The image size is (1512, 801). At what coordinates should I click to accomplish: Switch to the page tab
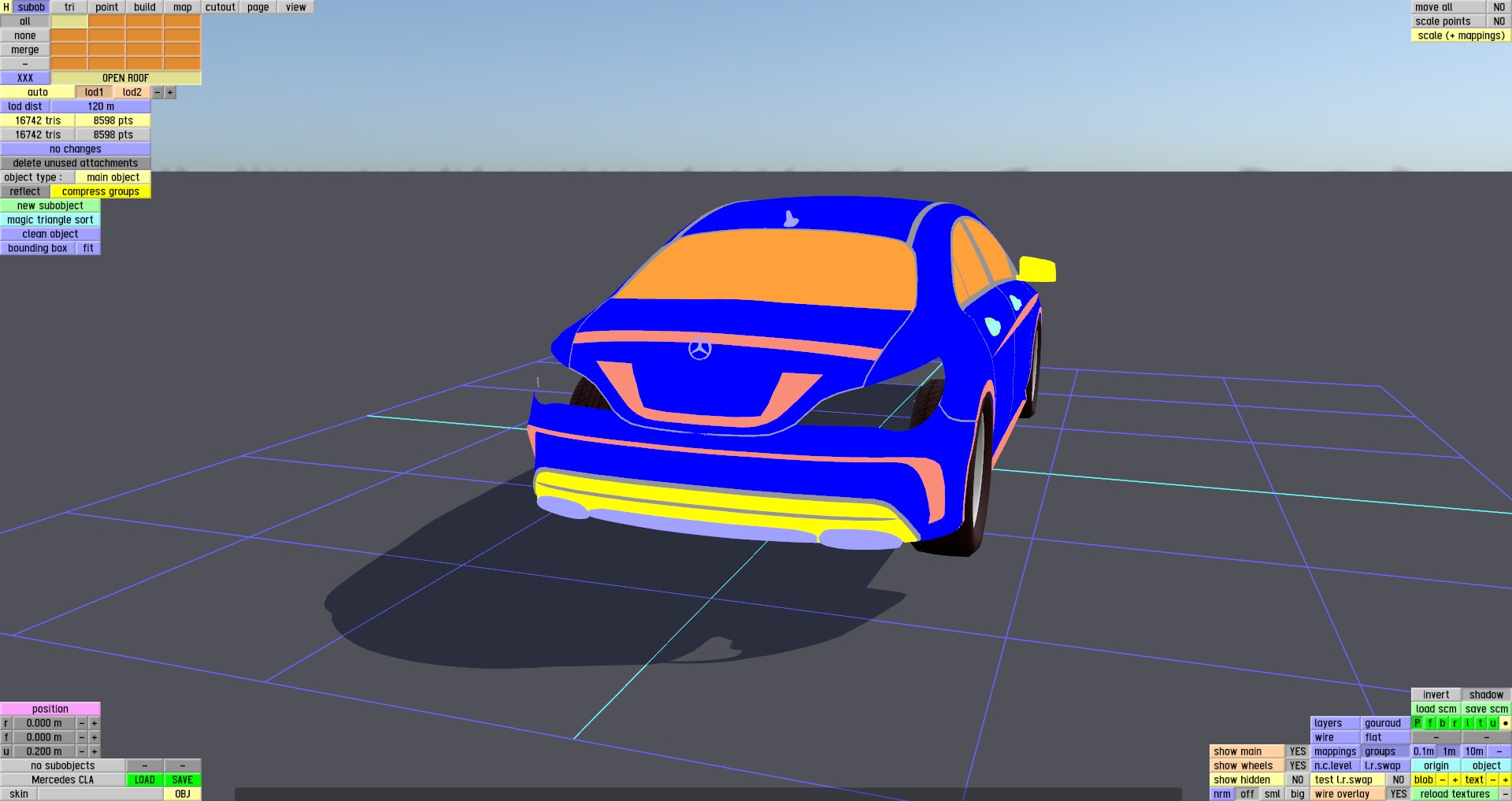[258, 7]
